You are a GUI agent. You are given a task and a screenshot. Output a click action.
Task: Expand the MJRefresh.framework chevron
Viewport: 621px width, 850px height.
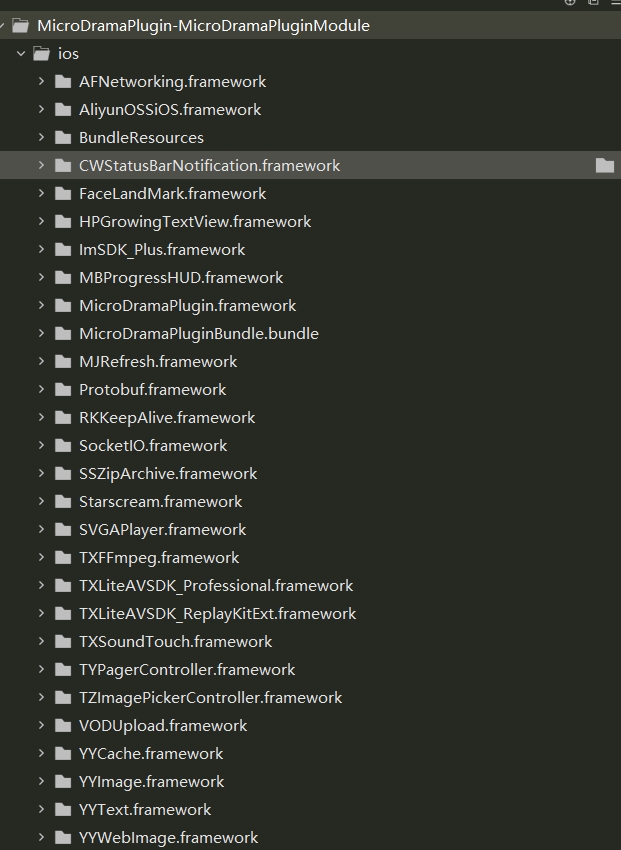click(42, 362)
